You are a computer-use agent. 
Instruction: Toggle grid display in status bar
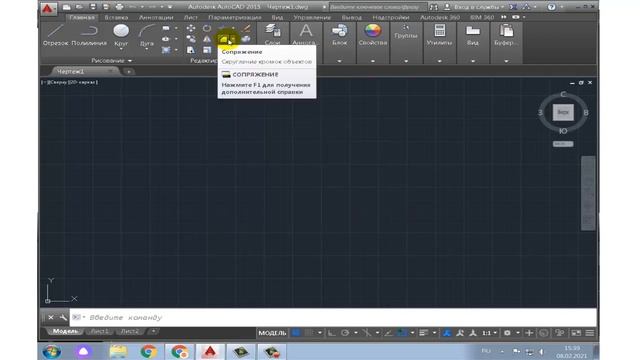coord(296,333)
